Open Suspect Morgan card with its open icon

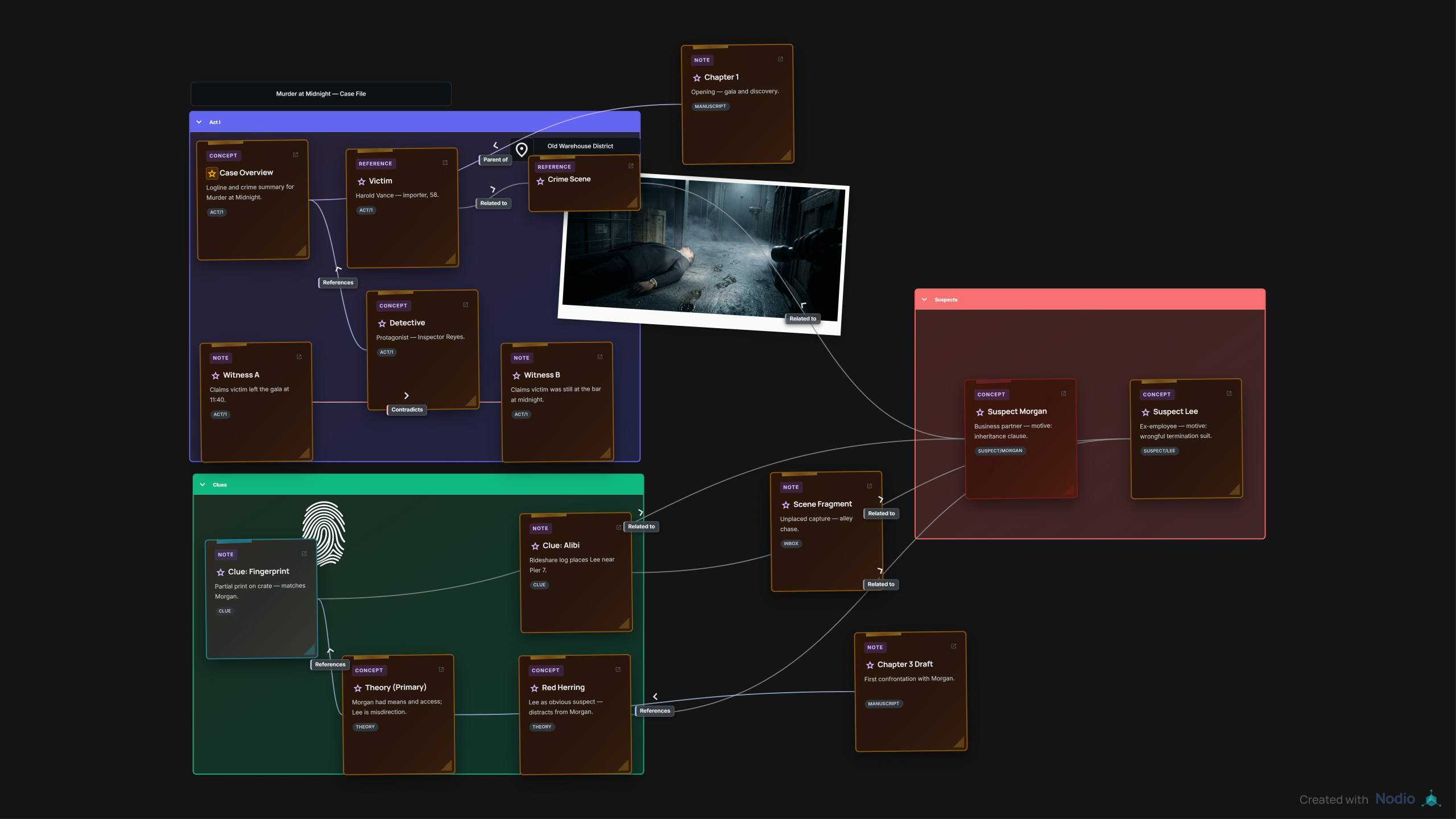pyautogui.click(x=1064, y=394)
